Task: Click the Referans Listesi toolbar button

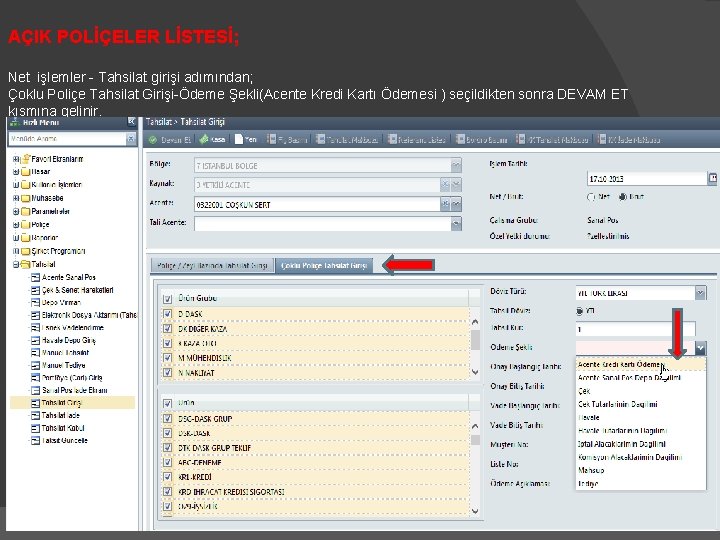Action: click(417, 140)
